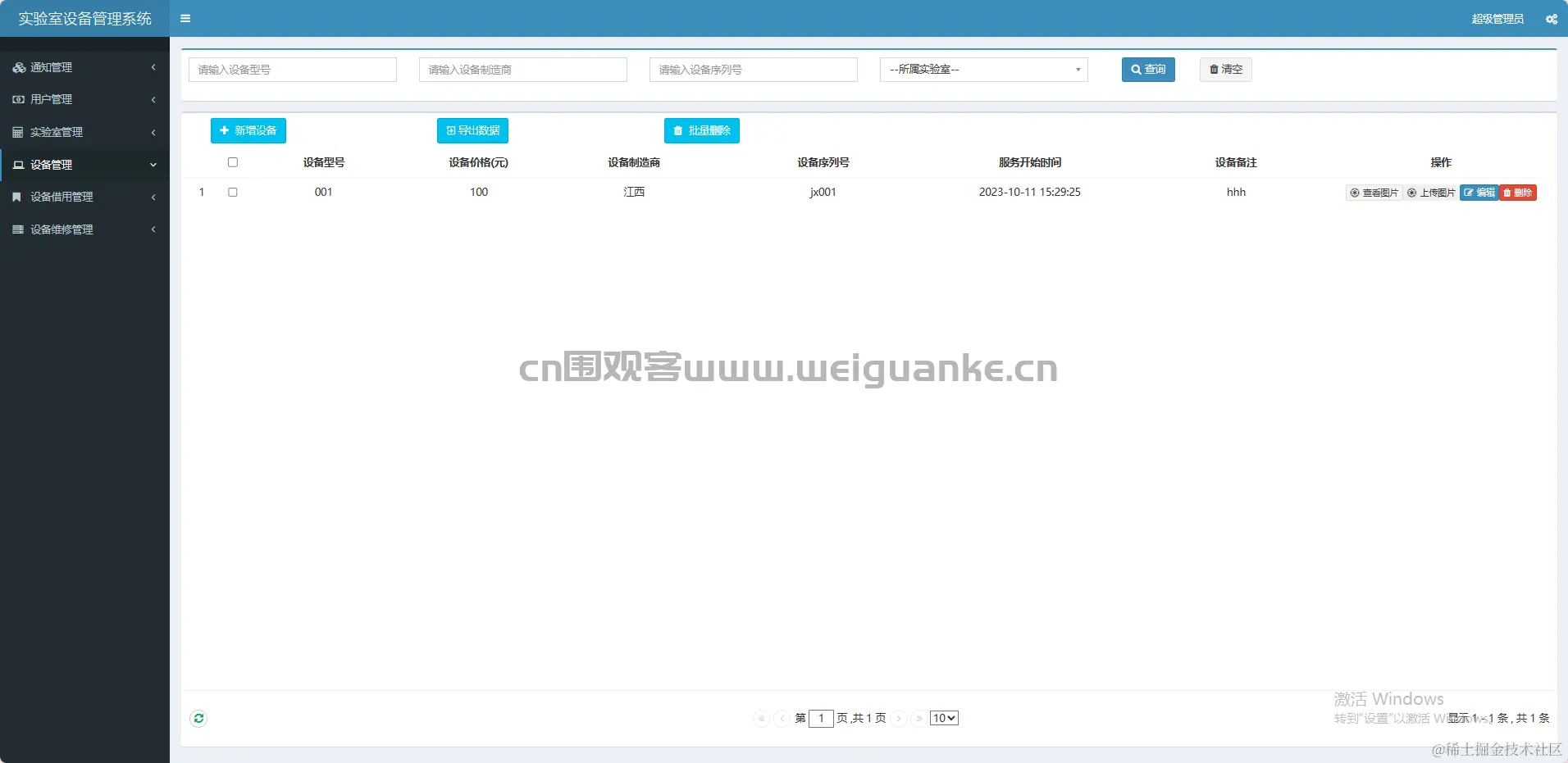
Task: Focus the 请输入设备序列号 input field
Action: pos(754,70)
